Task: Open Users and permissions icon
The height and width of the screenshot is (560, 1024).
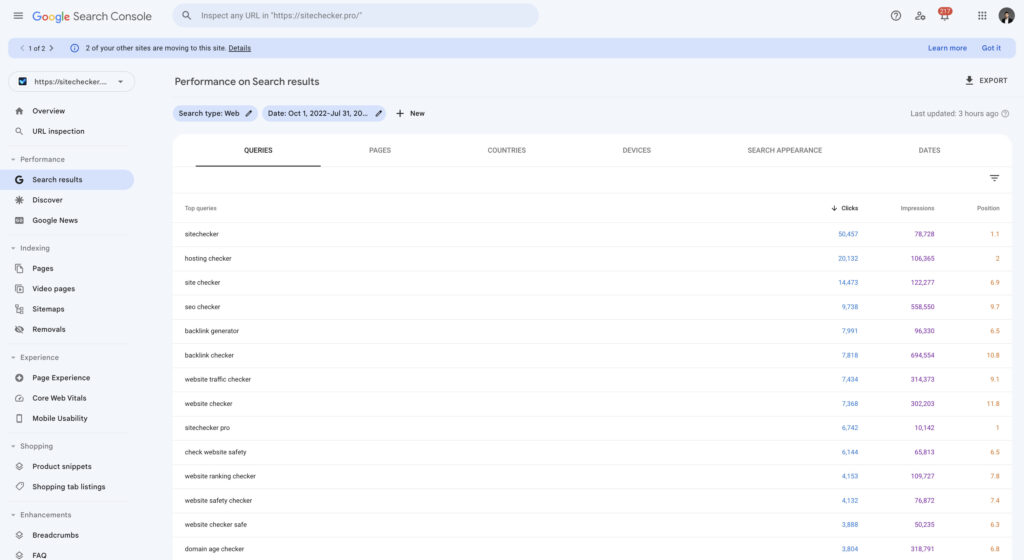Action: coord(920,16)
